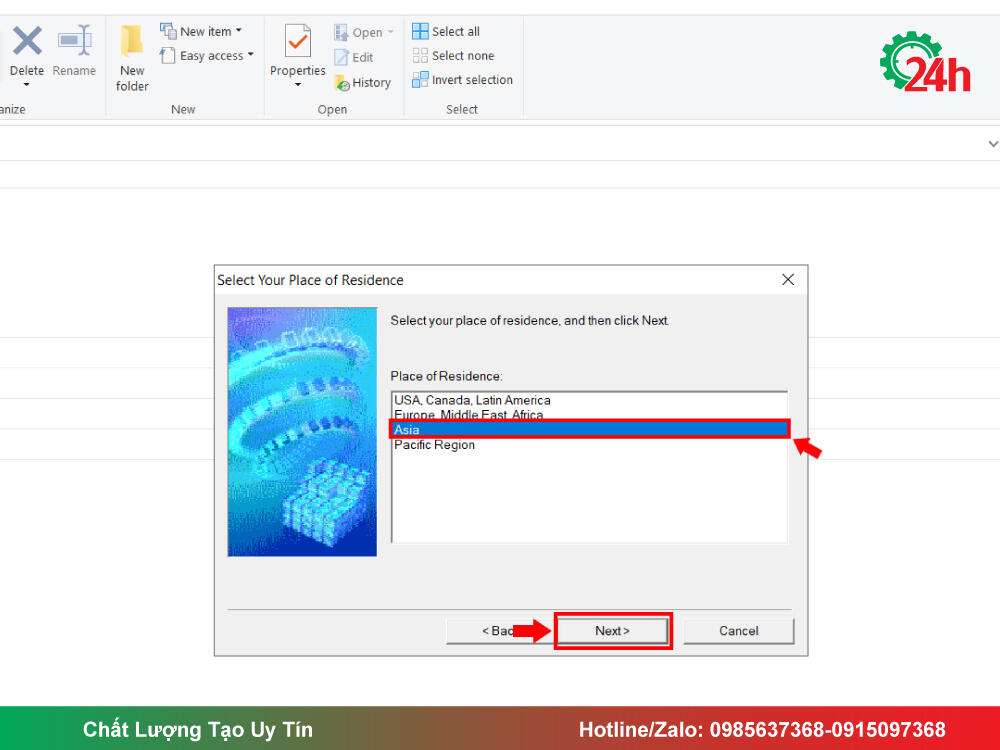Select 'Pacific Region' in the residence list
Viewport: 1000px width, 750px height.
[589, 445]
